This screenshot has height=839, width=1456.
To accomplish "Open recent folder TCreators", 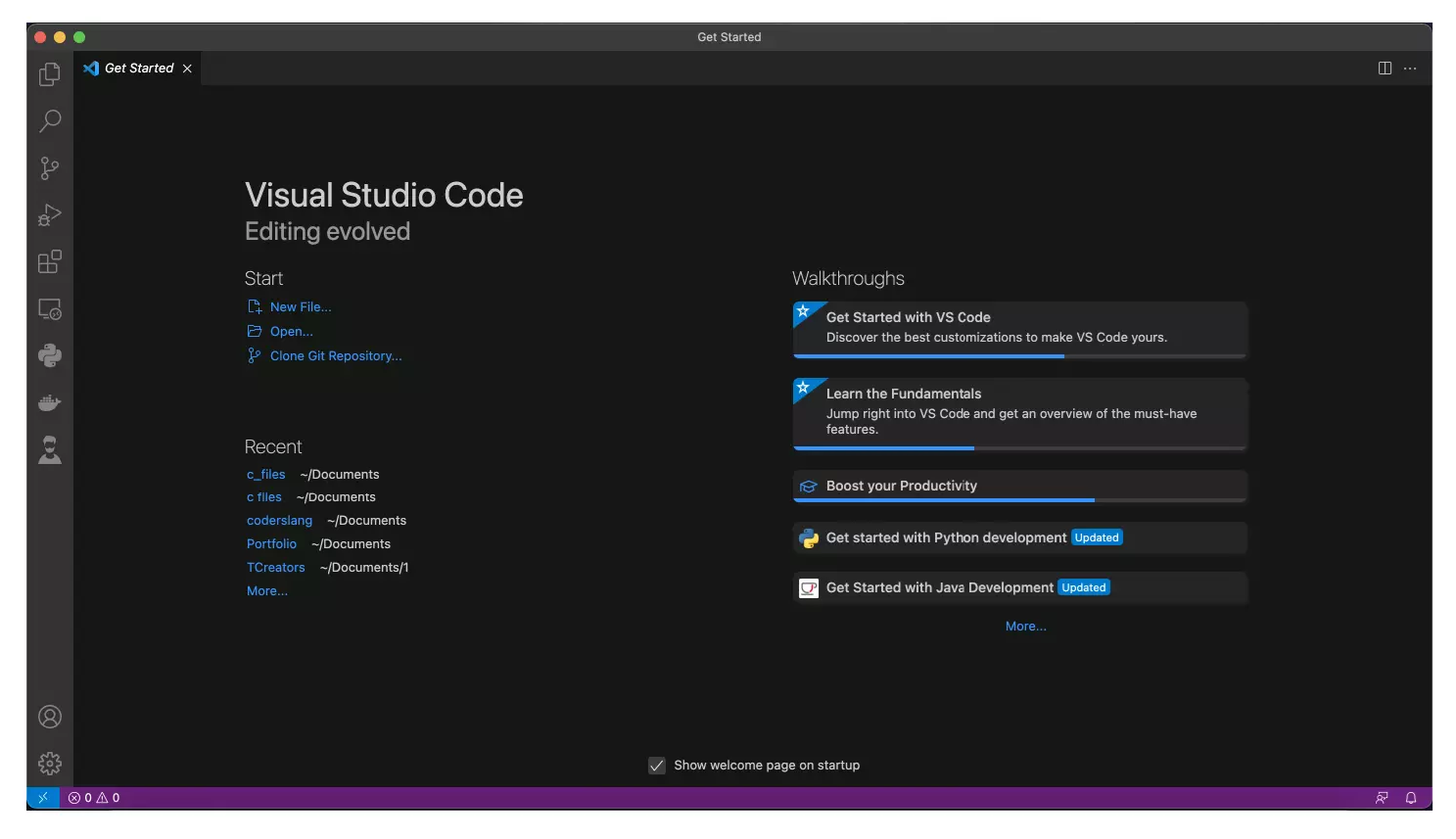I will pos(276,567).
